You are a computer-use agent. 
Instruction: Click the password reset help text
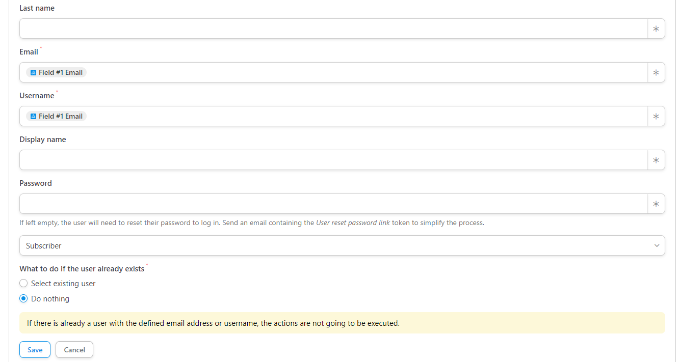[252, 223]
